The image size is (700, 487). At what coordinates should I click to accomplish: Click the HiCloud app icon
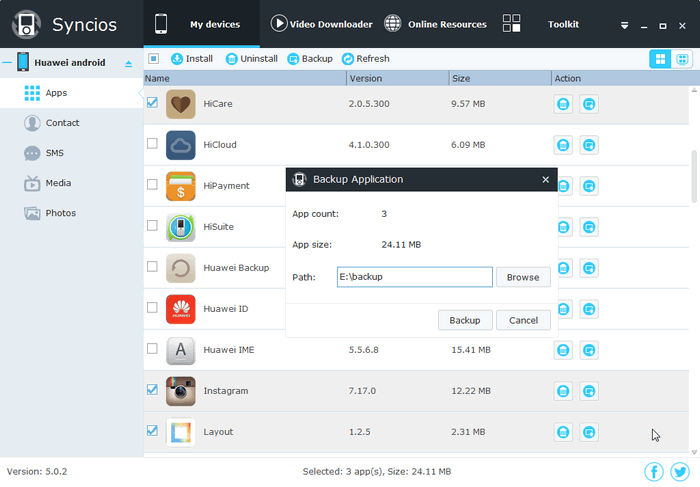pyautogui.click(x=180, y=145)
